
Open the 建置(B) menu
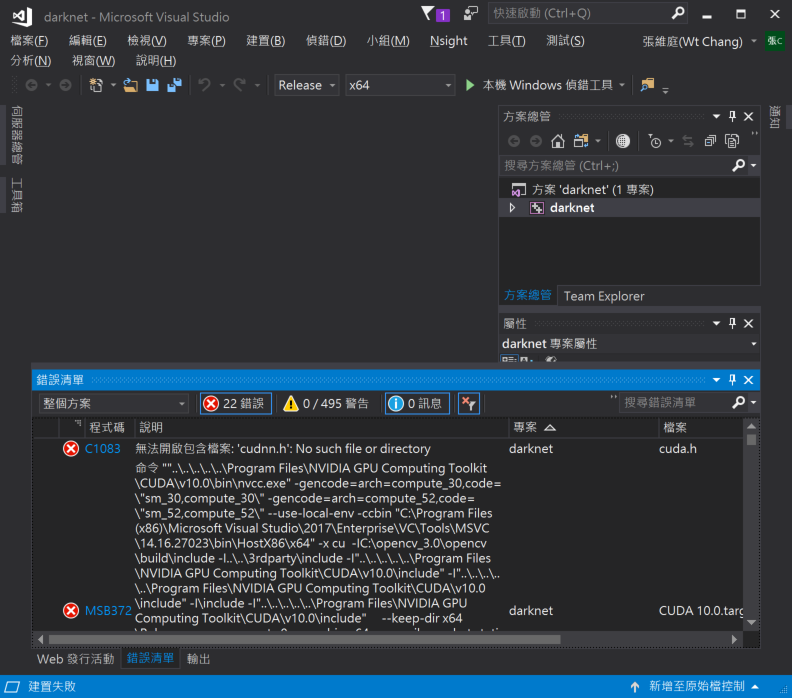coord(265,41)
